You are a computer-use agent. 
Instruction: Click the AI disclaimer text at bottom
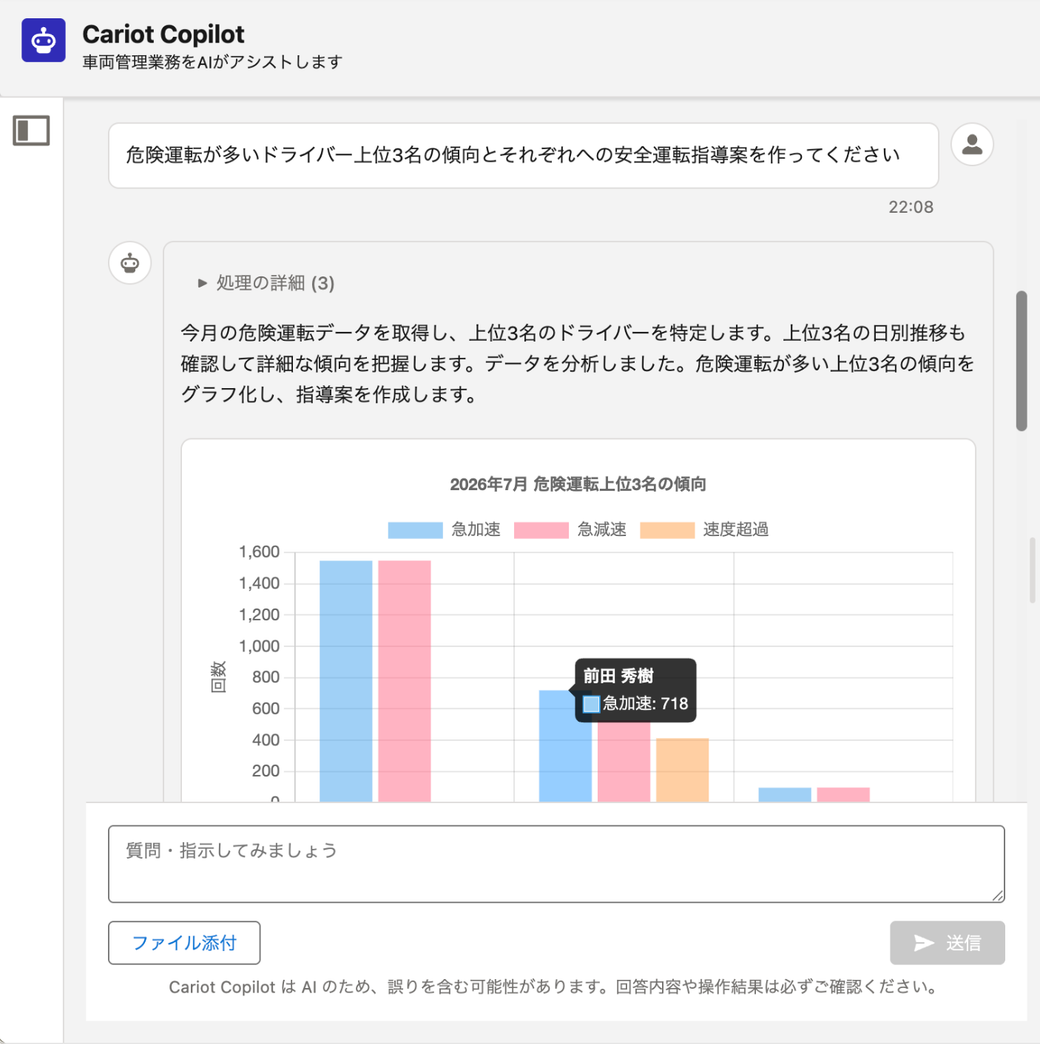[553, 987]
